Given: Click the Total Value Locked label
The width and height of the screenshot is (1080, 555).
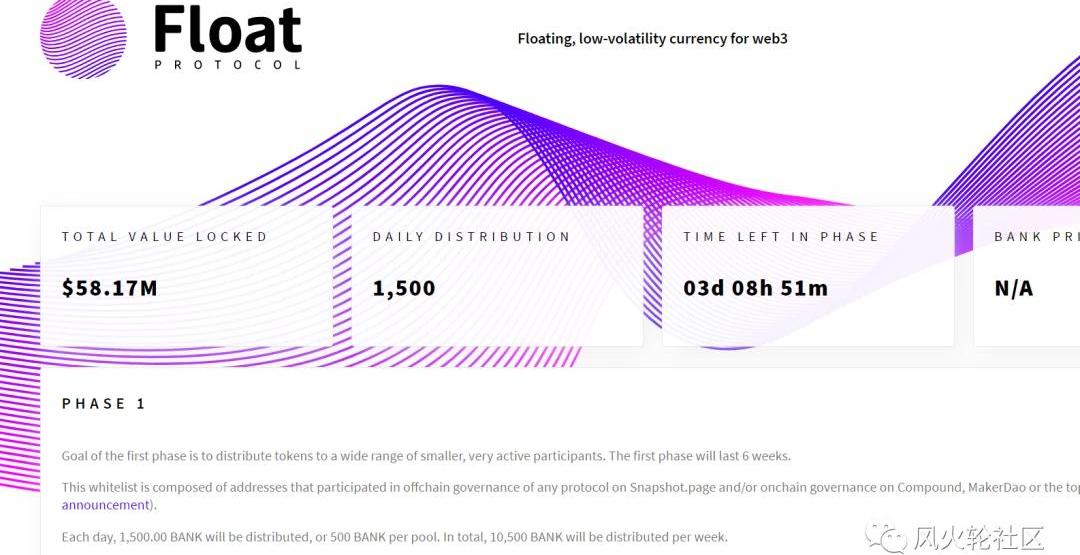Looking at the screenshot, I should (x=165, y=237).
